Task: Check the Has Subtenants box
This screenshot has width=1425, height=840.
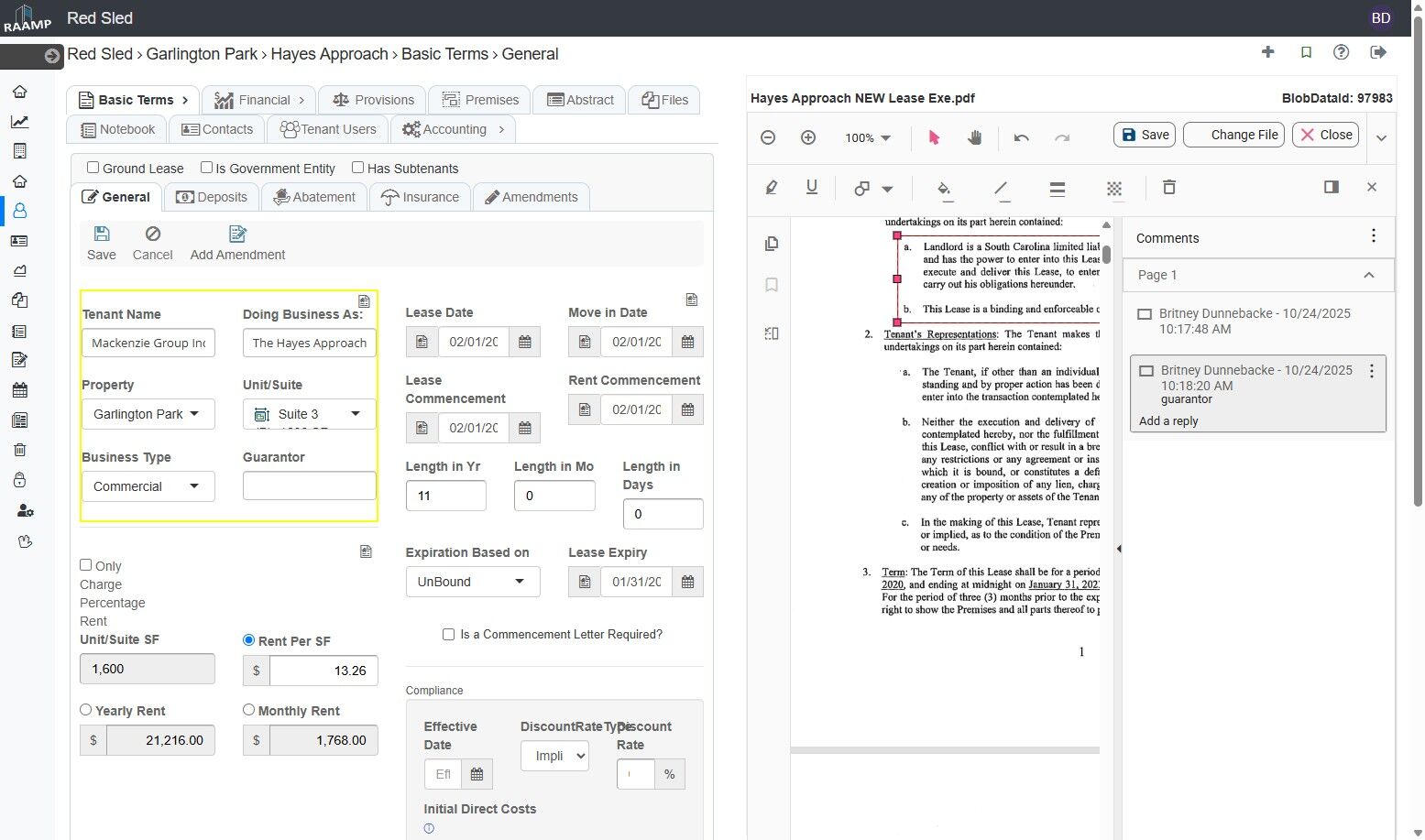Action: (x=358, y=168)
